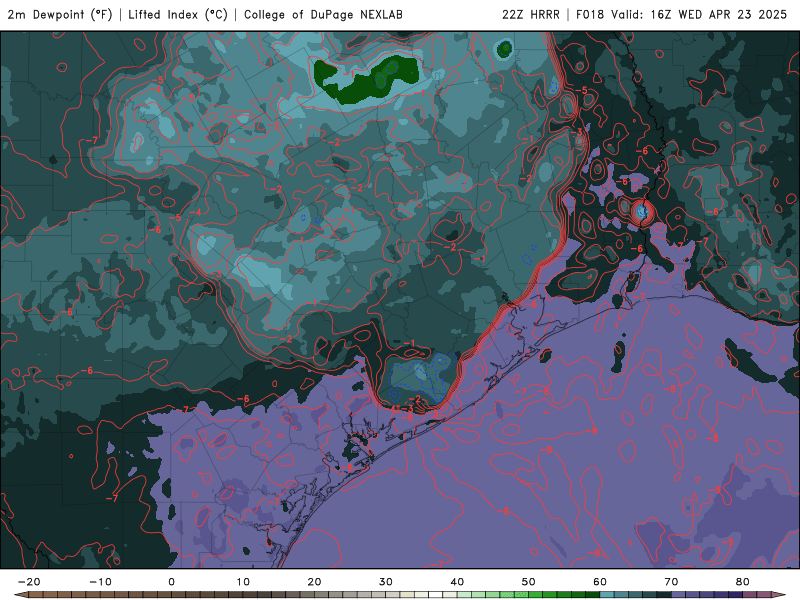This screenshot has height=600, width=800.
Task: Click the 10 tick label on the color scale
Action: (243, 582)
